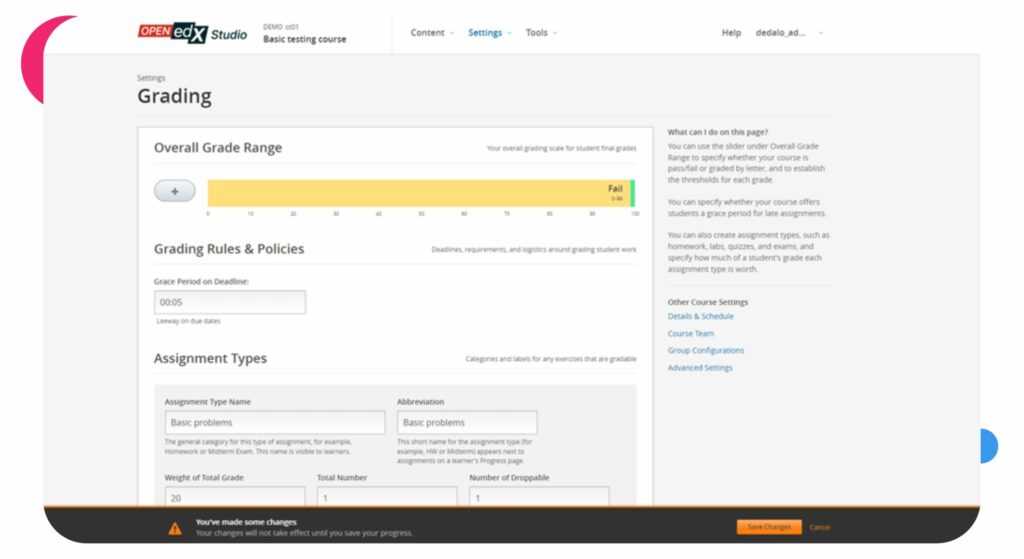Click the Save Changes button
This screenshot has width=1024, height=559.
769,527
